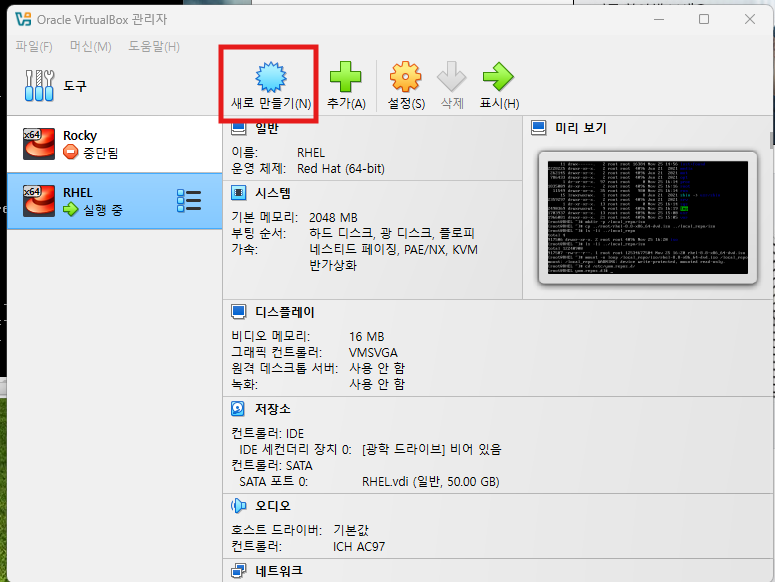Image resolution: width=775 pixels, height=582 pixels.
Task: Click the '[광학 드라이브] 비어 있음' entry
Action: tap(431, 449)
